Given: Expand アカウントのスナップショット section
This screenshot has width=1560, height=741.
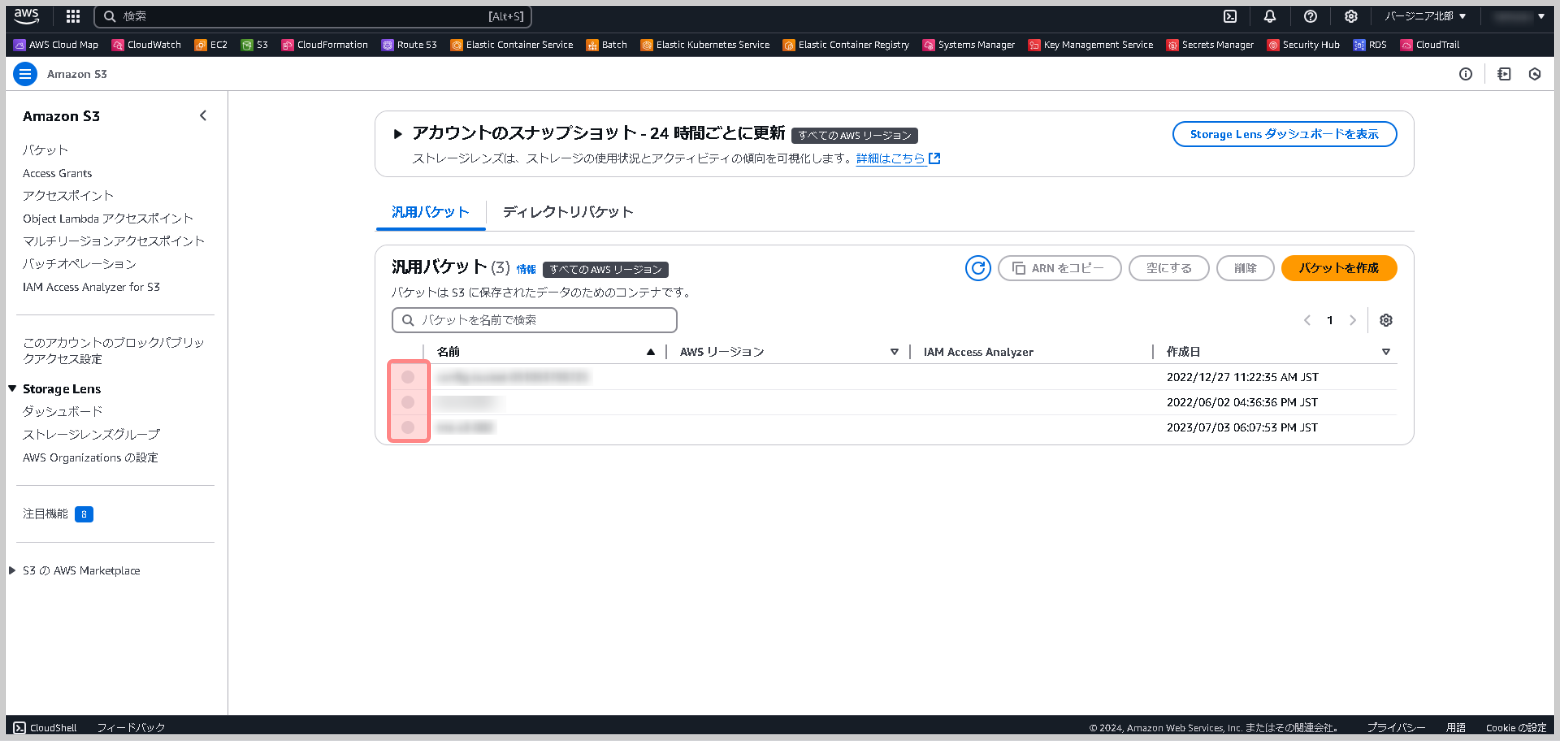Looking at the screenshot, I should [x=397, y=133].
